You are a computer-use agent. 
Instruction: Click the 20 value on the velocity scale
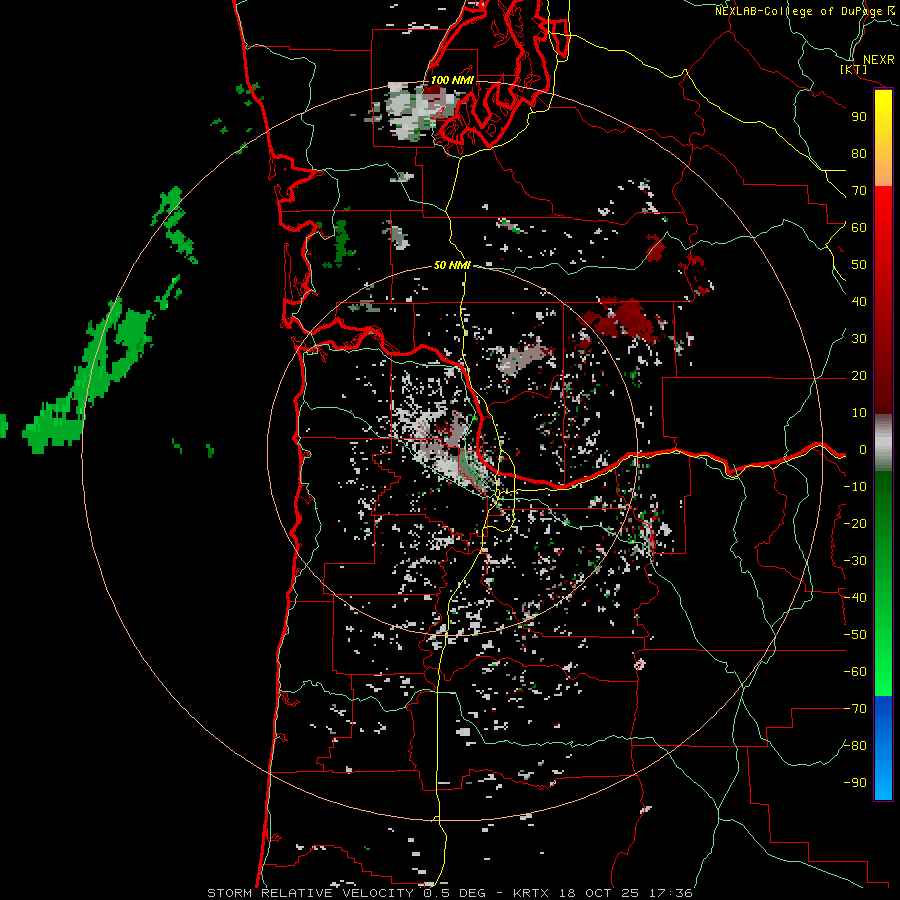pos(859,376)
